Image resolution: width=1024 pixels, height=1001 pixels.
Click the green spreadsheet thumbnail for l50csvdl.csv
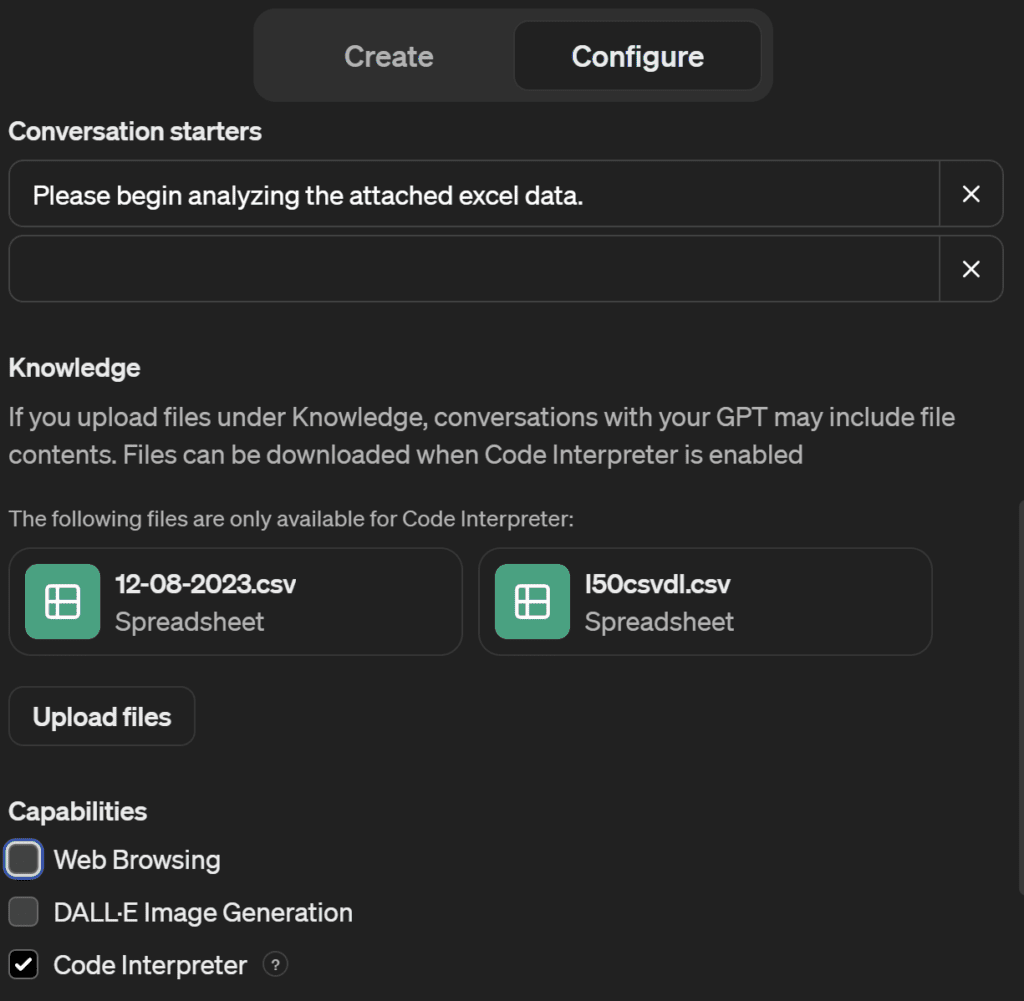click(531, 601)
